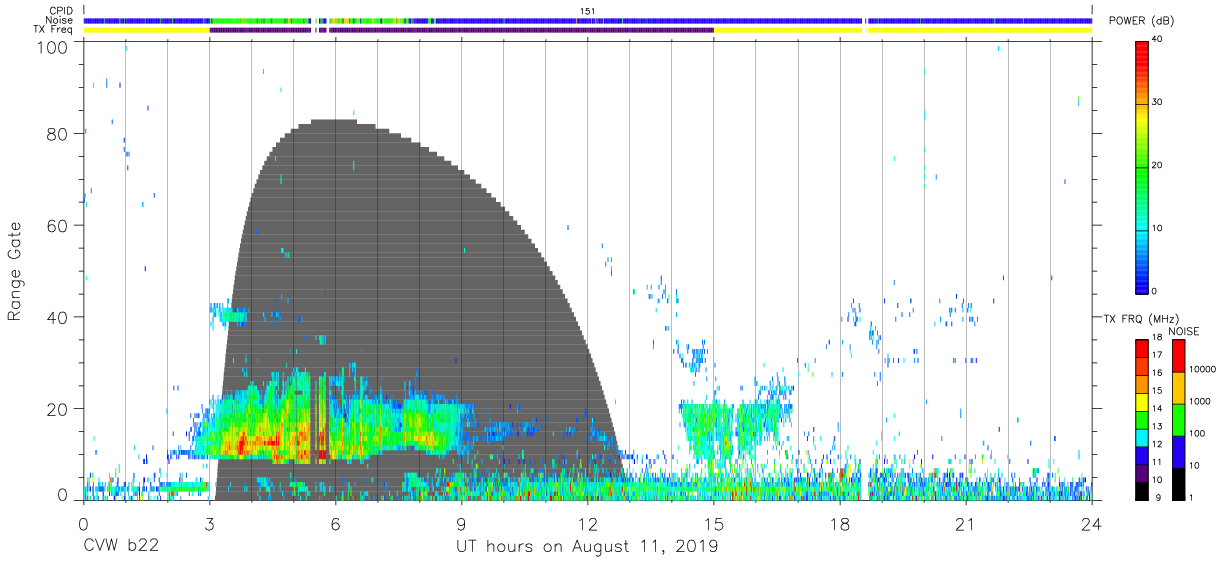This screenshot has width=1228, height=567.
Task: Click the "POWER (dB)" legend title
Action: (x=1140, y=22)
